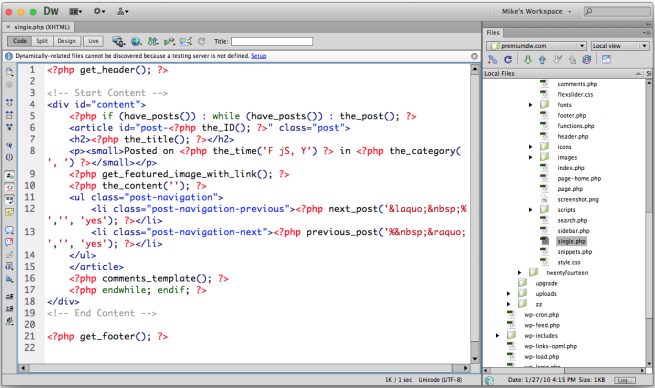The image size is (655, 388).
Task: Click the Files panel Refresh icon
Action: click(508, 60)
